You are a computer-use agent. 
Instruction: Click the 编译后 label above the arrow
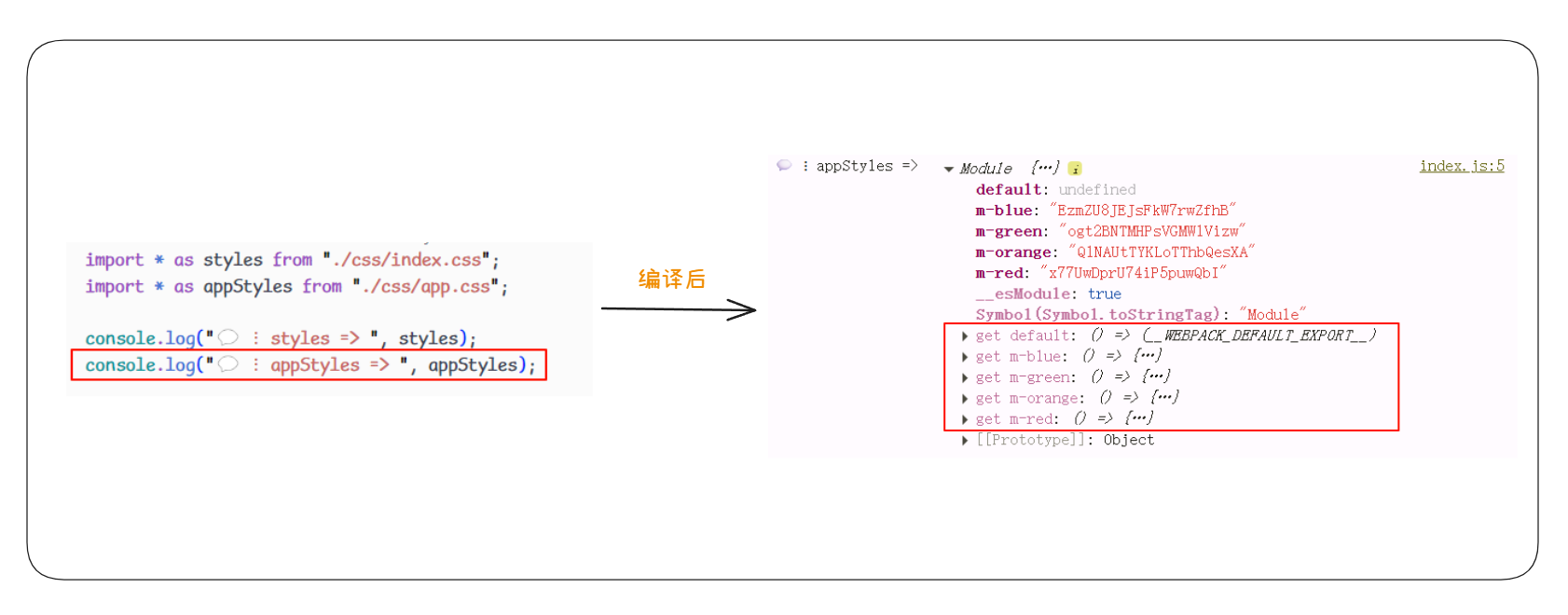click(x=671, y=279)
